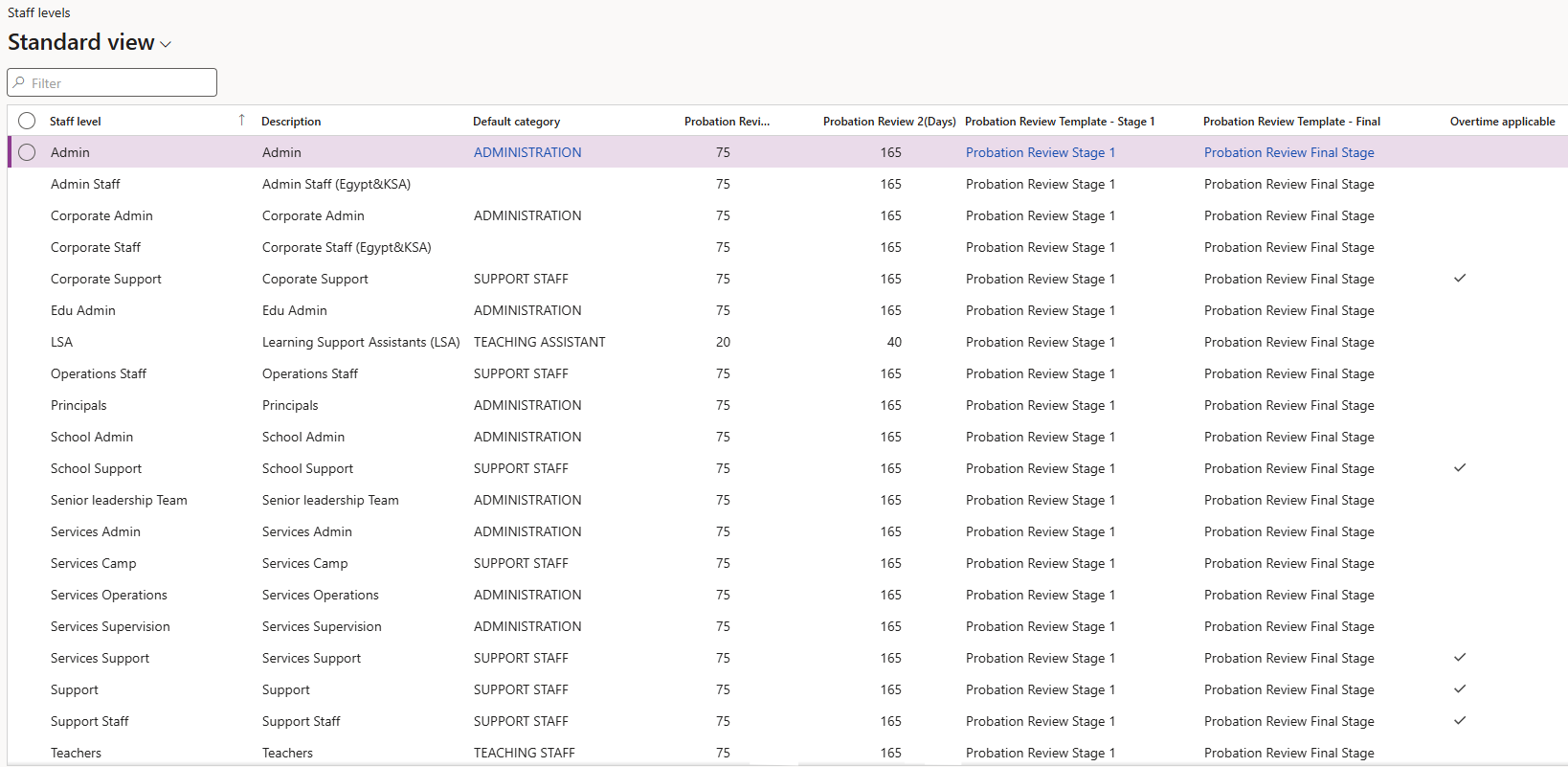
Task: Toggle Overtime applicable checkmark for Services Support
Action: pos(1460,658)
